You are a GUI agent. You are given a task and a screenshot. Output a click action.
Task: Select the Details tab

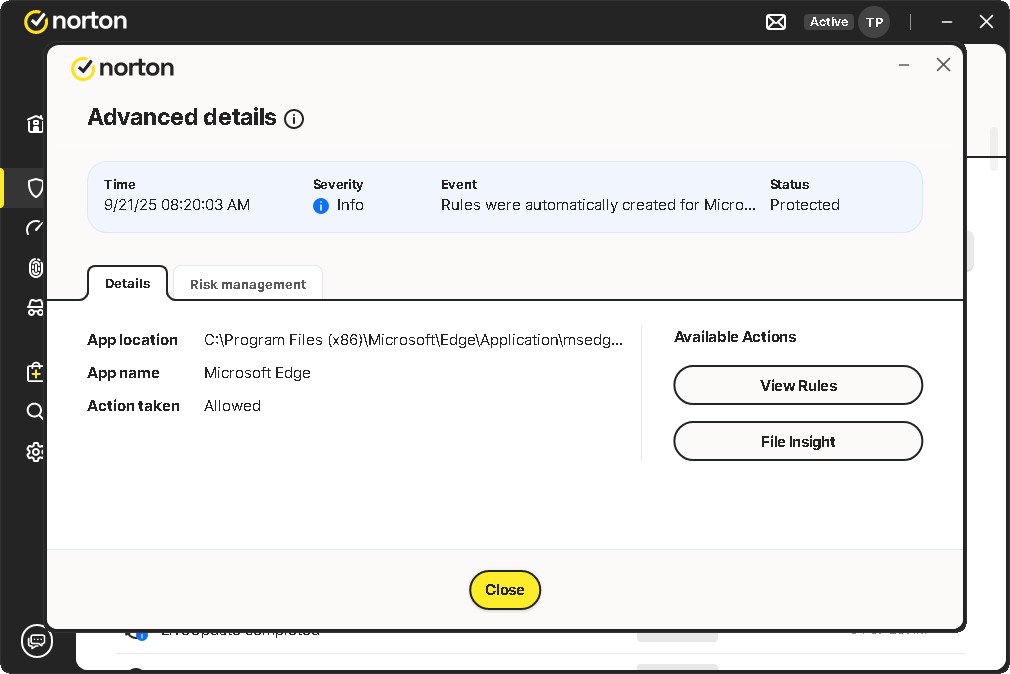pyautogui.click(x=128, y=283)
